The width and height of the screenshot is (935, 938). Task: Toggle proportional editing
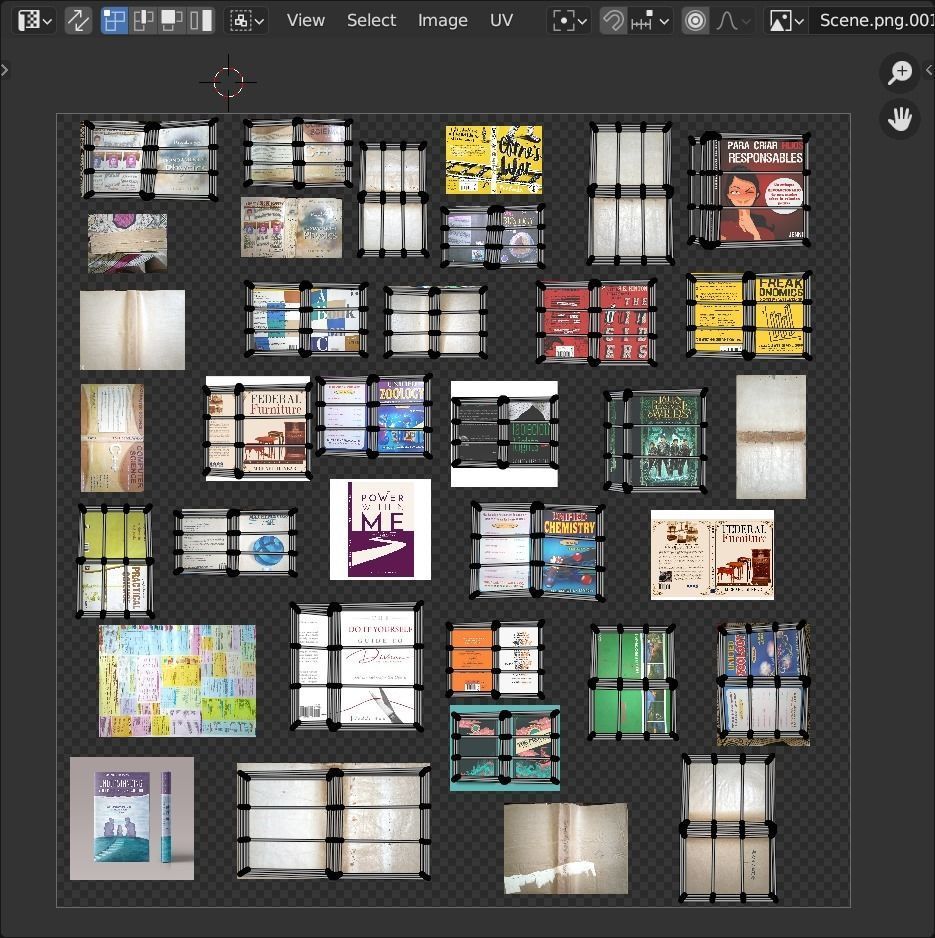695,22
